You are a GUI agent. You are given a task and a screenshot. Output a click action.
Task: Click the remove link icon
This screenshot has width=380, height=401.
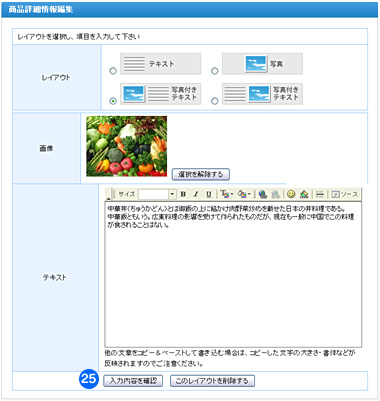point(276,194)
